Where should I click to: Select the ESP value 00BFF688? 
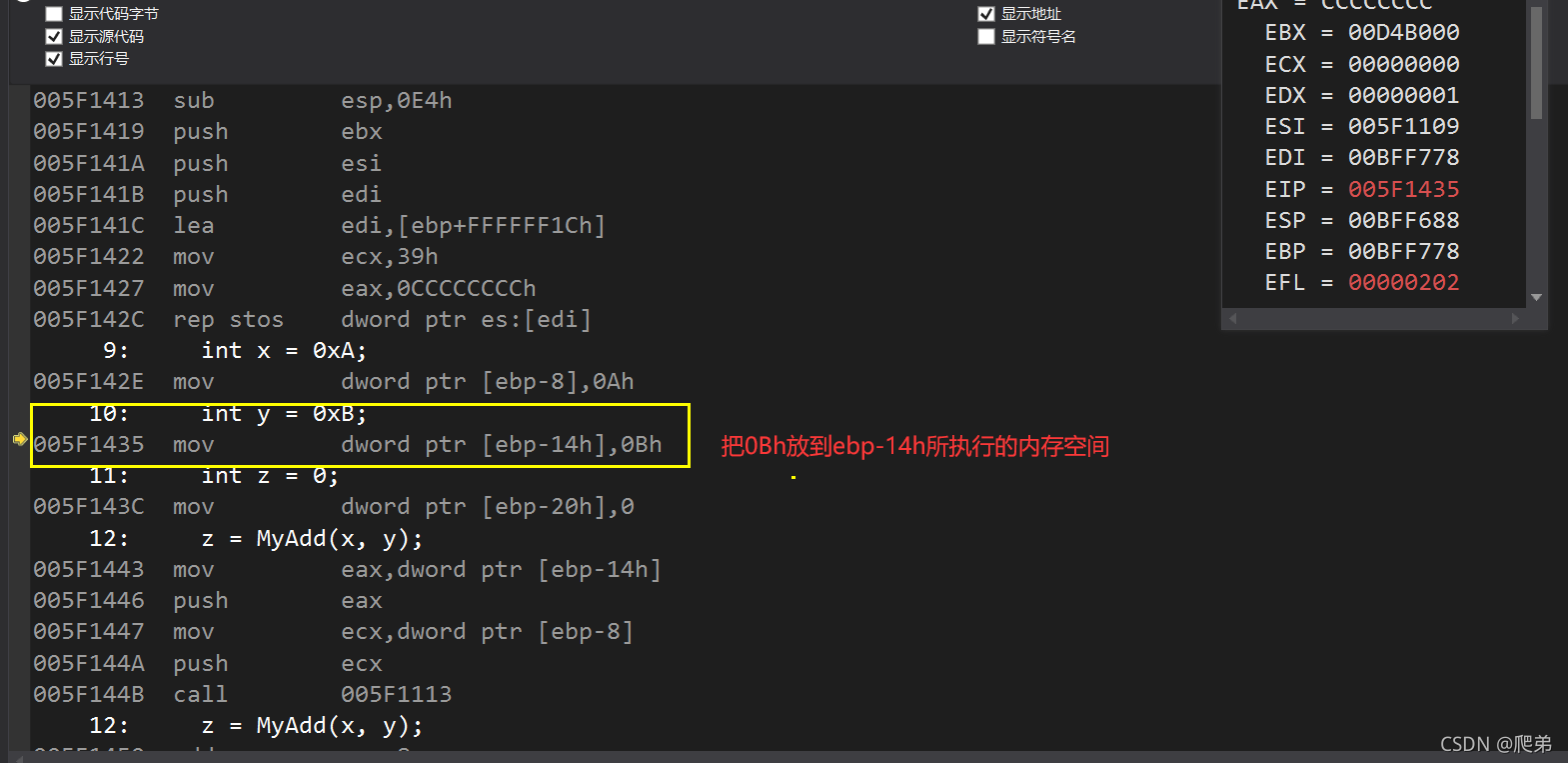tap(1403, 221)
